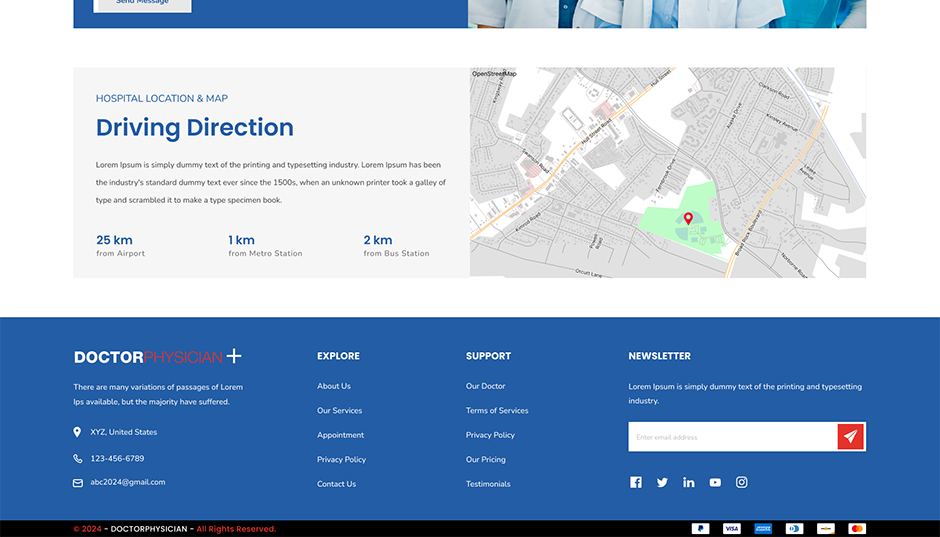Open the YouTube social icon
The image size is (940, 537).
pos(715,482)
